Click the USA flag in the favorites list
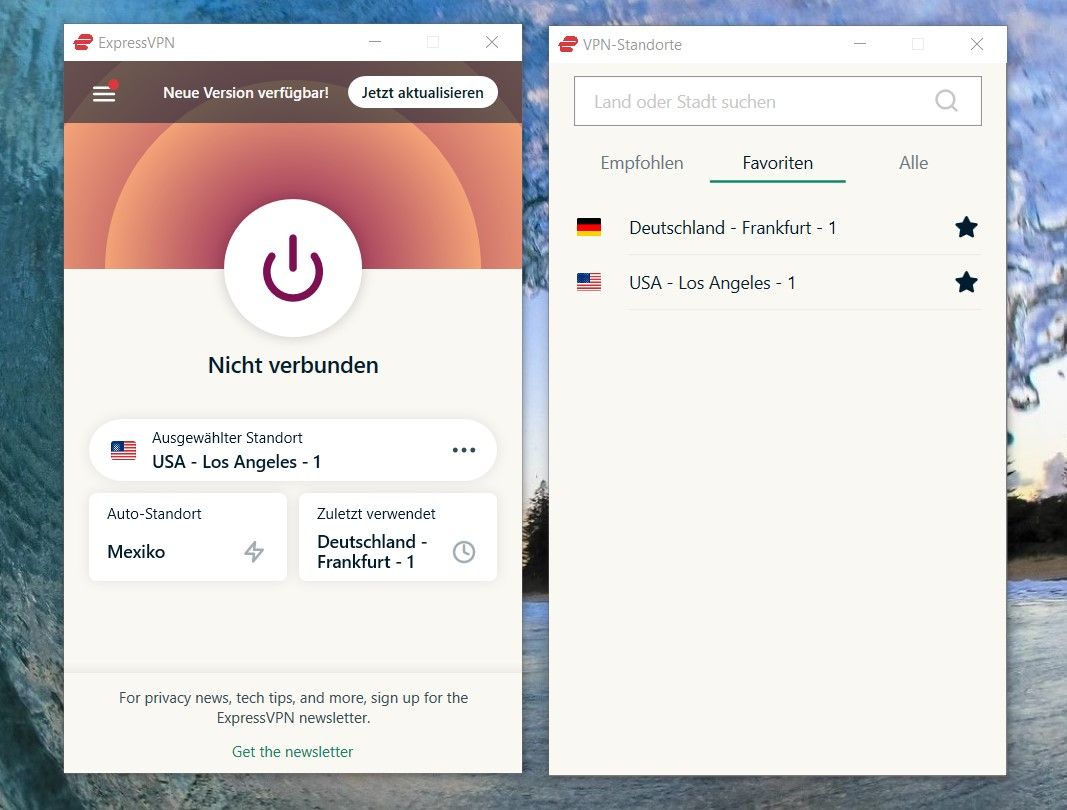The image size is (1067, 810). point(589,282)
